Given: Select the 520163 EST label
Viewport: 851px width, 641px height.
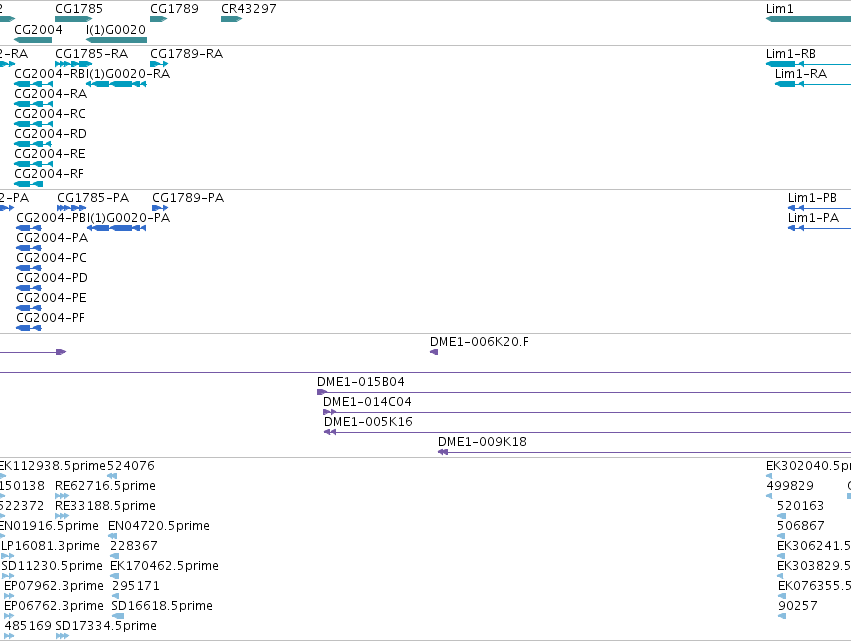Looking at the screenshot, I should point(801,506).
